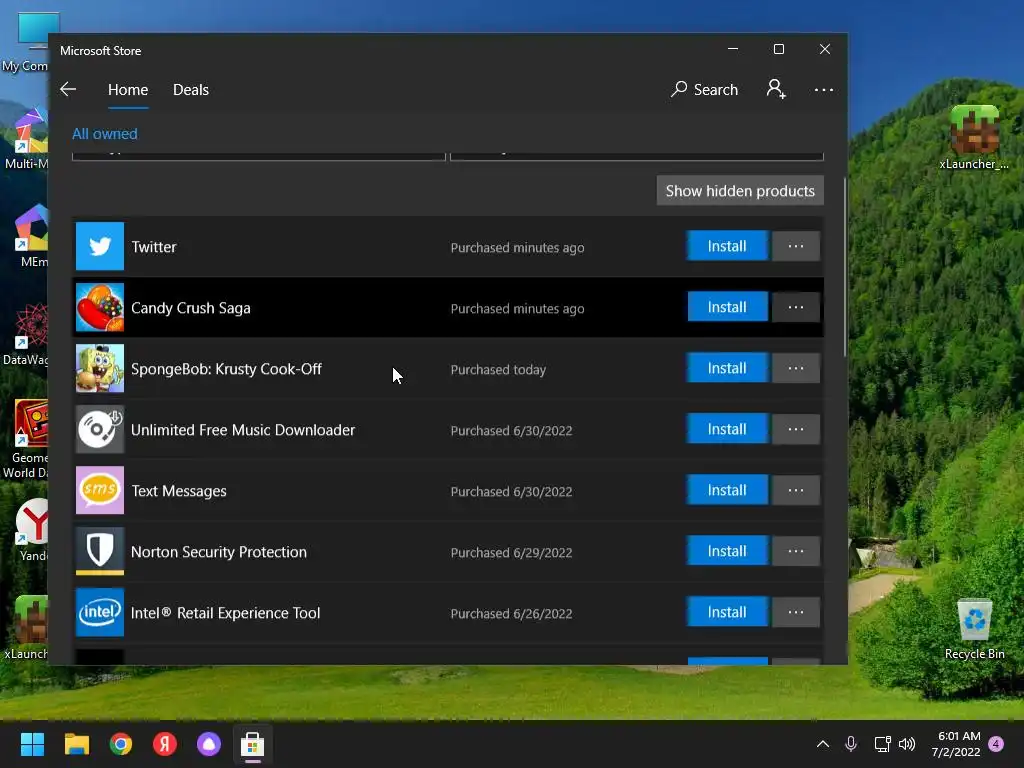Open more options for Candy Crush Saga
Viewport: 1024px width, 768px height.
click(795, 307)
